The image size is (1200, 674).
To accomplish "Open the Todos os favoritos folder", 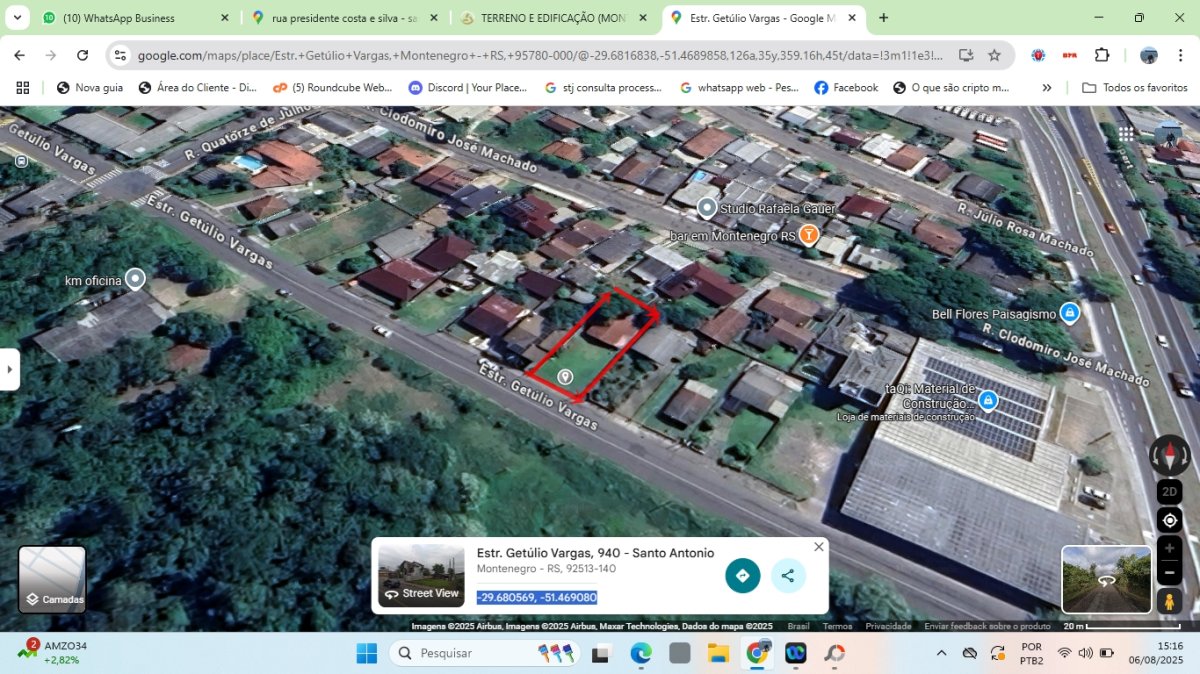I will [1135, 88].
